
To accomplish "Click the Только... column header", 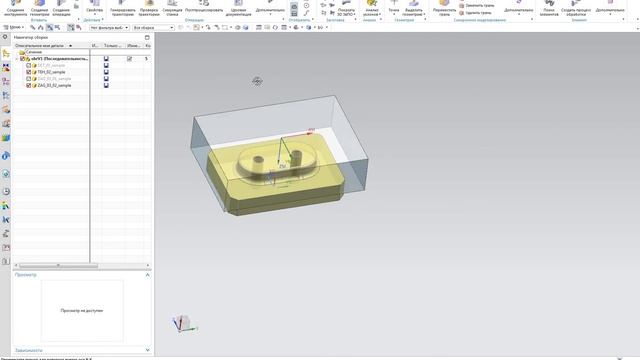I will [x=113, y=46].
